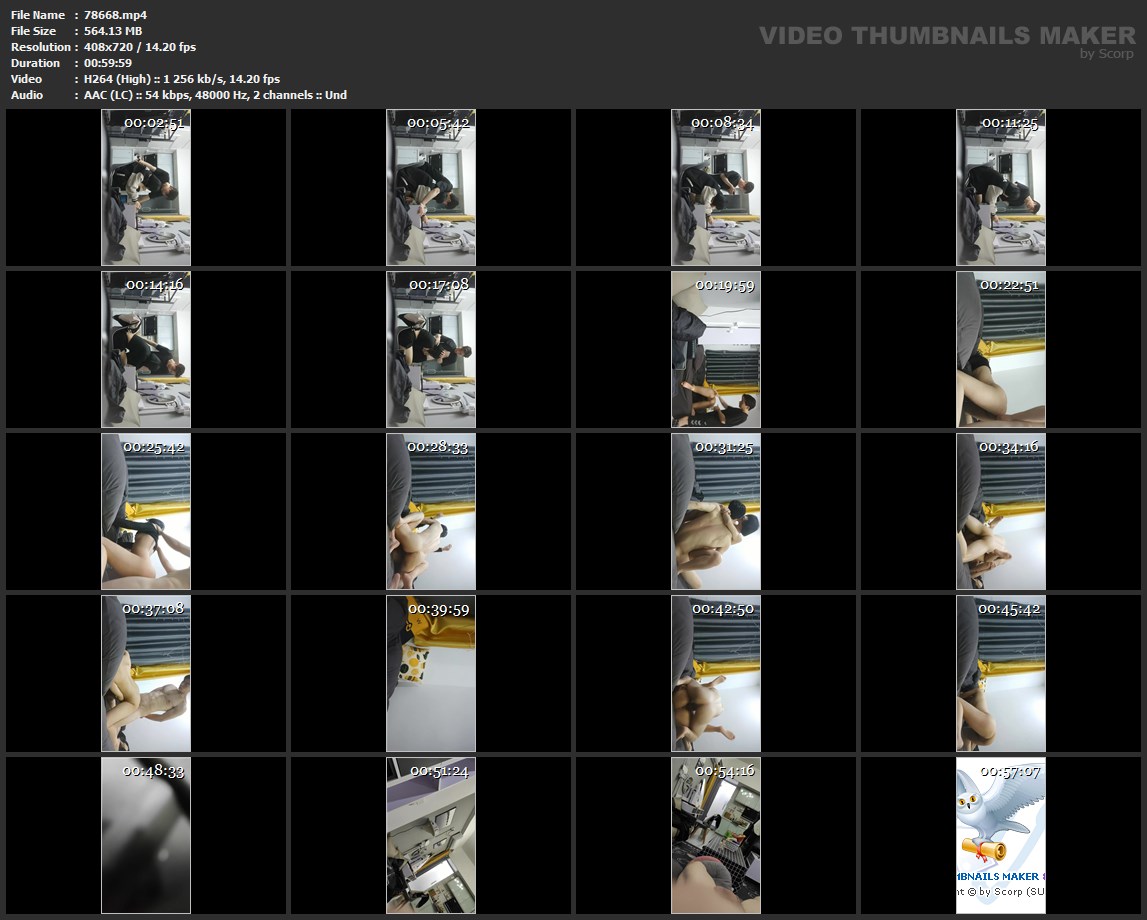Open the thumbnail marked 00:08:34
The height and width of the screenshot is (920, 1147).
click(716, 188)
